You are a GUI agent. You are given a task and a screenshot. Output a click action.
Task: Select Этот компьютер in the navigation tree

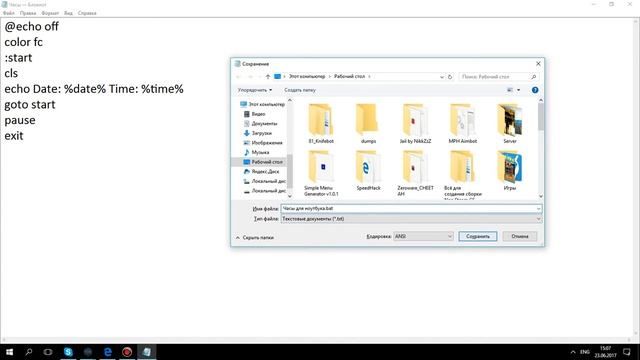tap(262, 104)
